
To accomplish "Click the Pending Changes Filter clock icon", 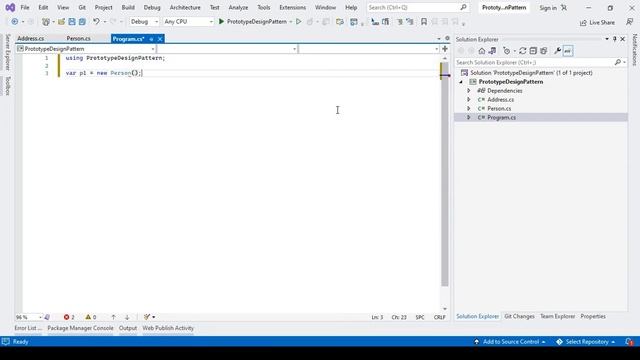I will pos(507,51).
